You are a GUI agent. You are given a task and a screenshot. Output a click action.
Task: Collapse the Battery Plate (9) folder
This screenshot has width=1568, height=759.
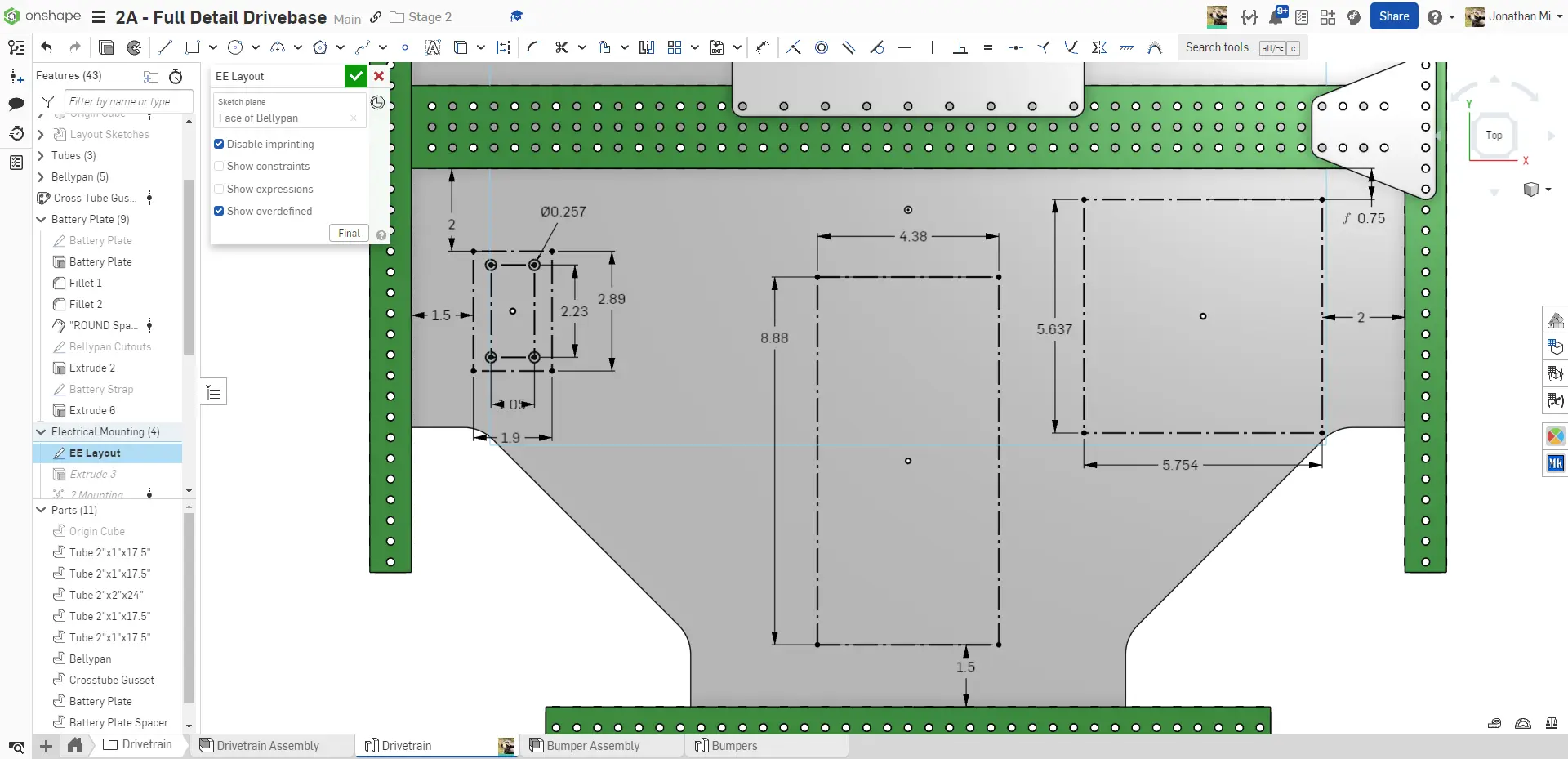(x=41, y=219)
